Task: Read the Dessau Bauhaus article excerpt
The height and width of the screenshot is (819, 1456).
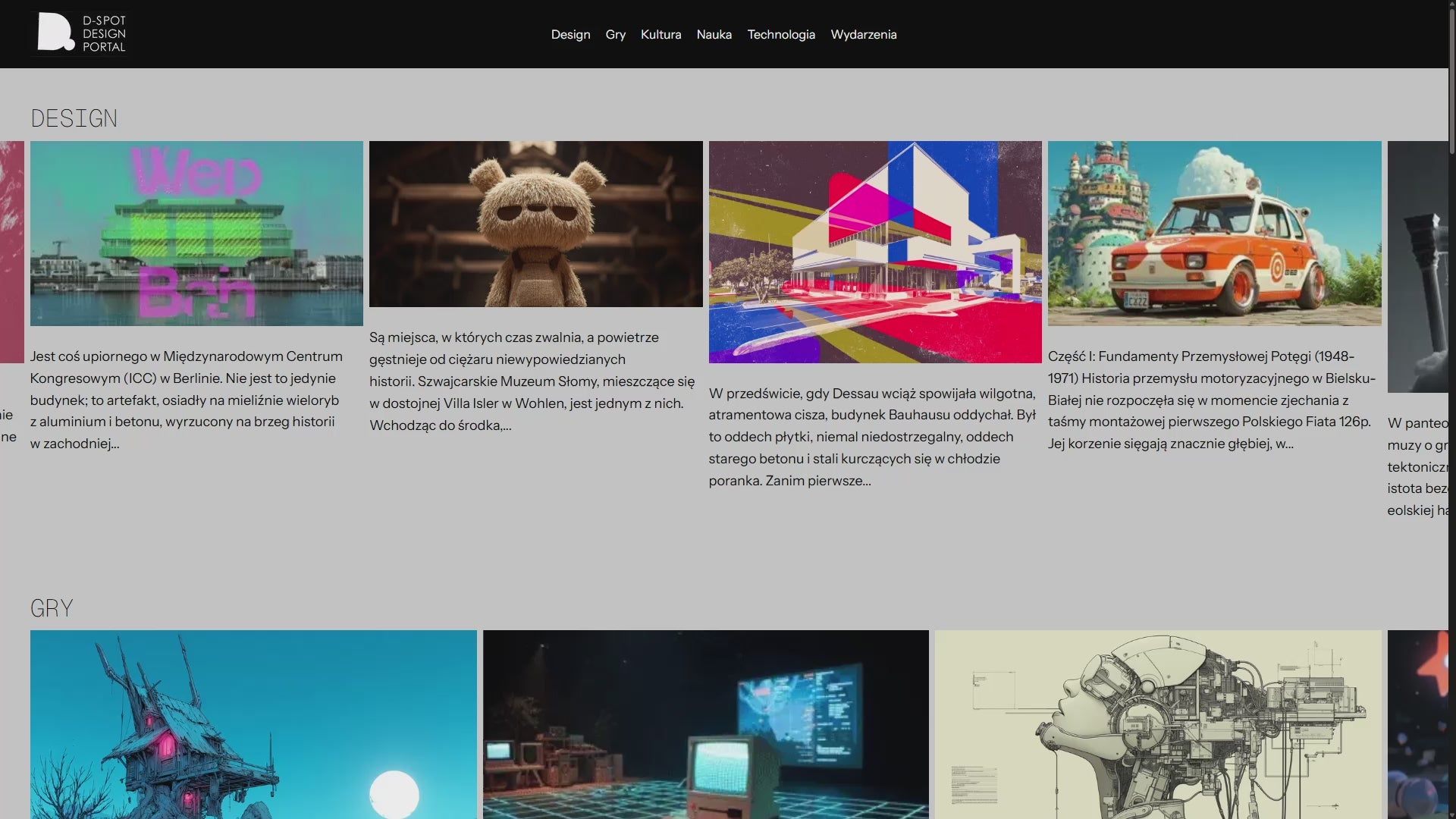Action: pos(872,437)
